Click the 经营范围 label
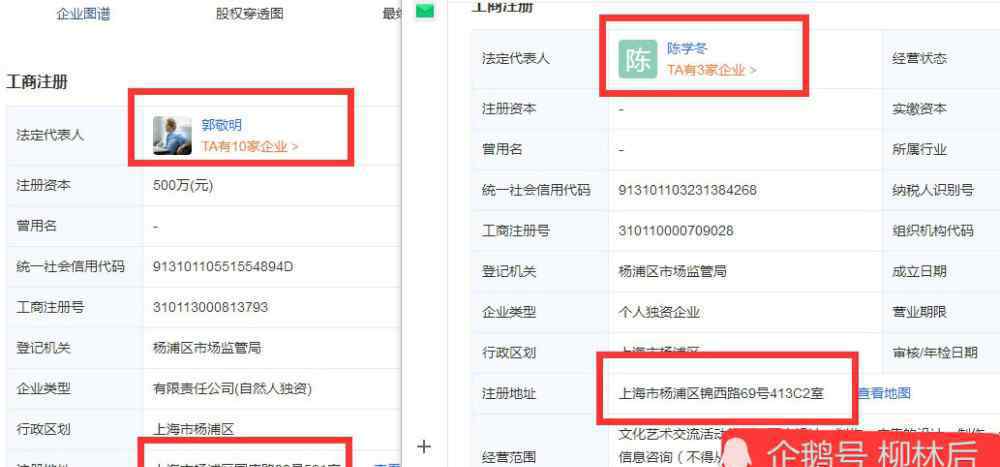Image resolution: width=1000 pixels, height=467 pixels. (x=508, y=457)
